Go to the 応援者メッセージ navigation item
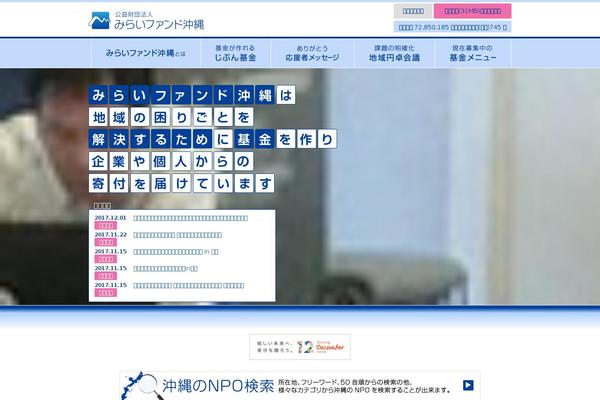Image resolution: width=600 pixels, height=400 pixels. pyautogui.click(x=312, y=53)
